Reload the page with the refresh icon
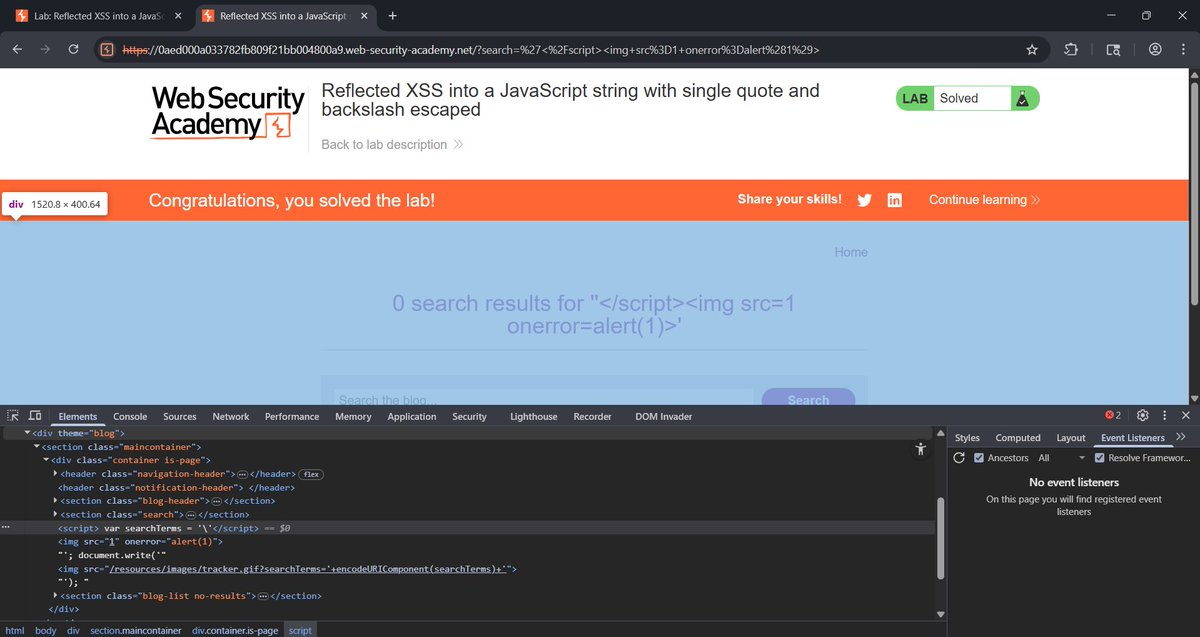Viewport: 1200px width, 637px height. (73, 49)
